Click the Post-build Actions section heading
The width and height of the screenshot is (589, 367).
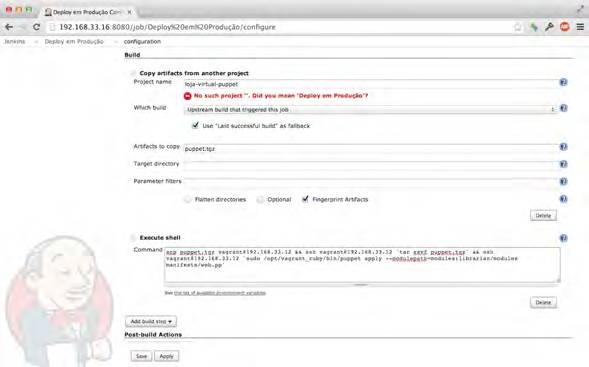pyautogui.click(x=153, y=335)
